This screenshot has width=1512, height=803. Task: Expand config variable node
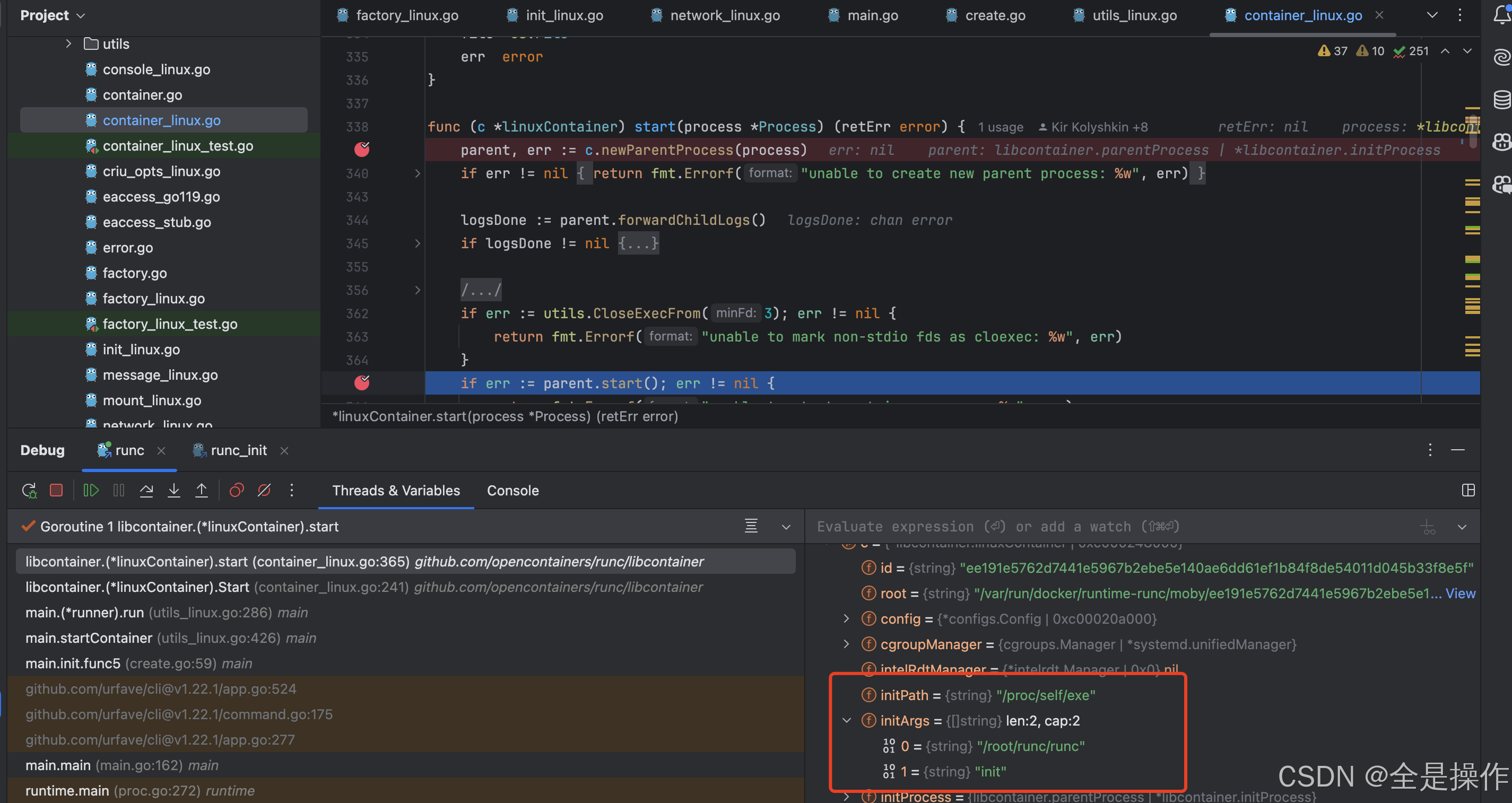click(846, 618)
